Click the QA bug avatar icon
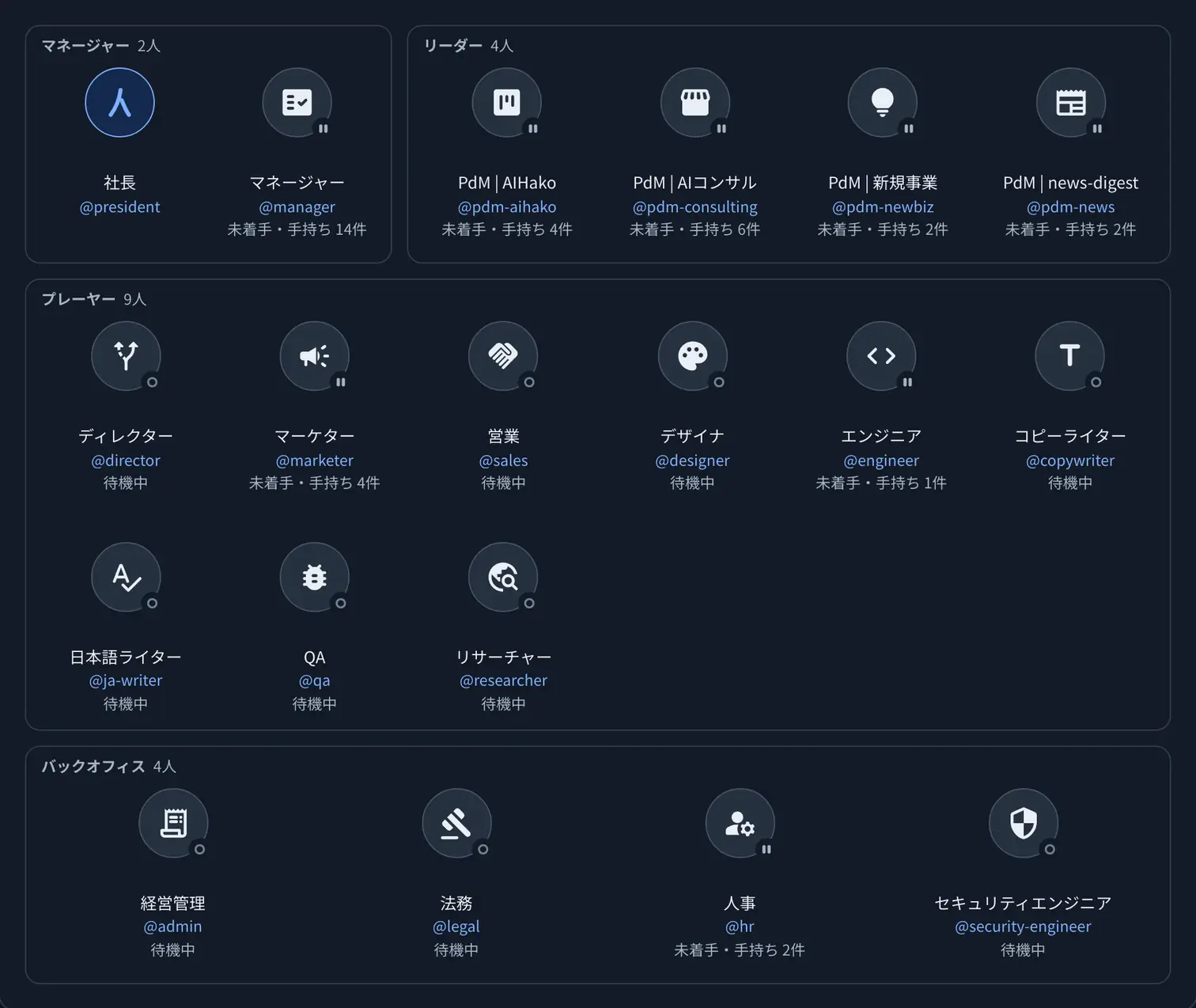Viewport: 1196px width, 1008px height. (x=314, y=577)
